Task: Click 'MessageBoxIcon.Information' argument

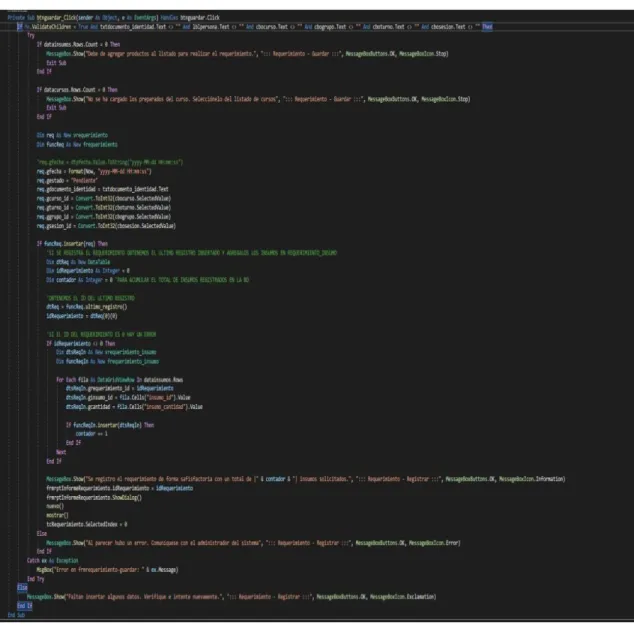Action: tap(532, 479)
